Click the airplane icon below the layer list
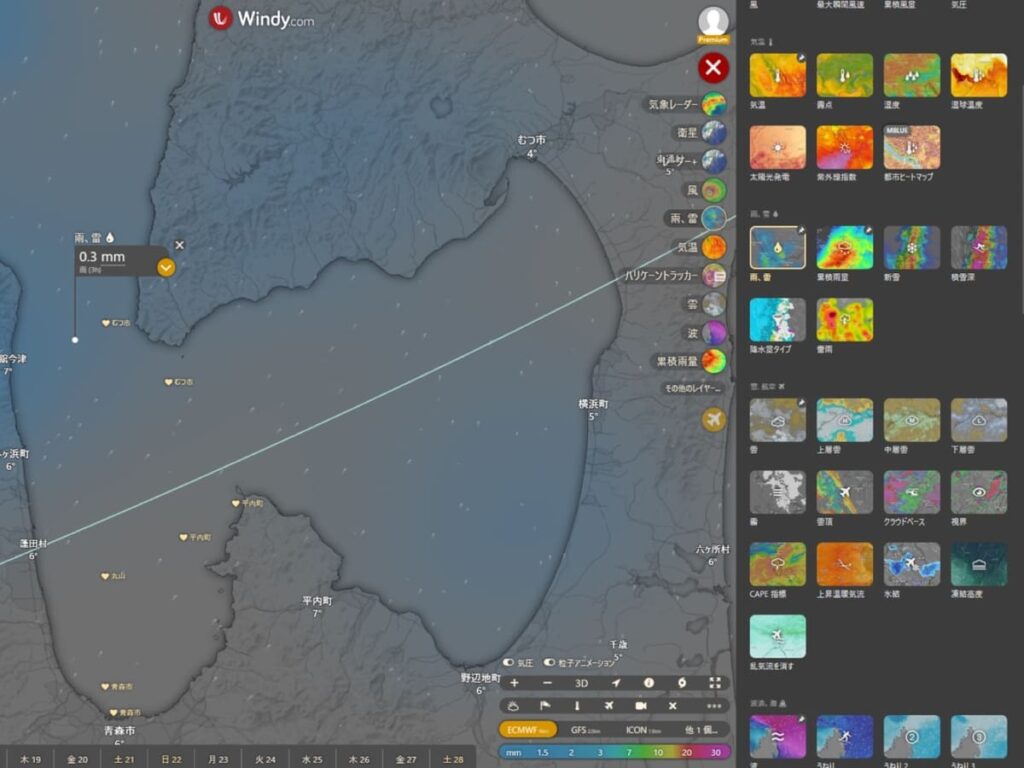 [713, 419]
